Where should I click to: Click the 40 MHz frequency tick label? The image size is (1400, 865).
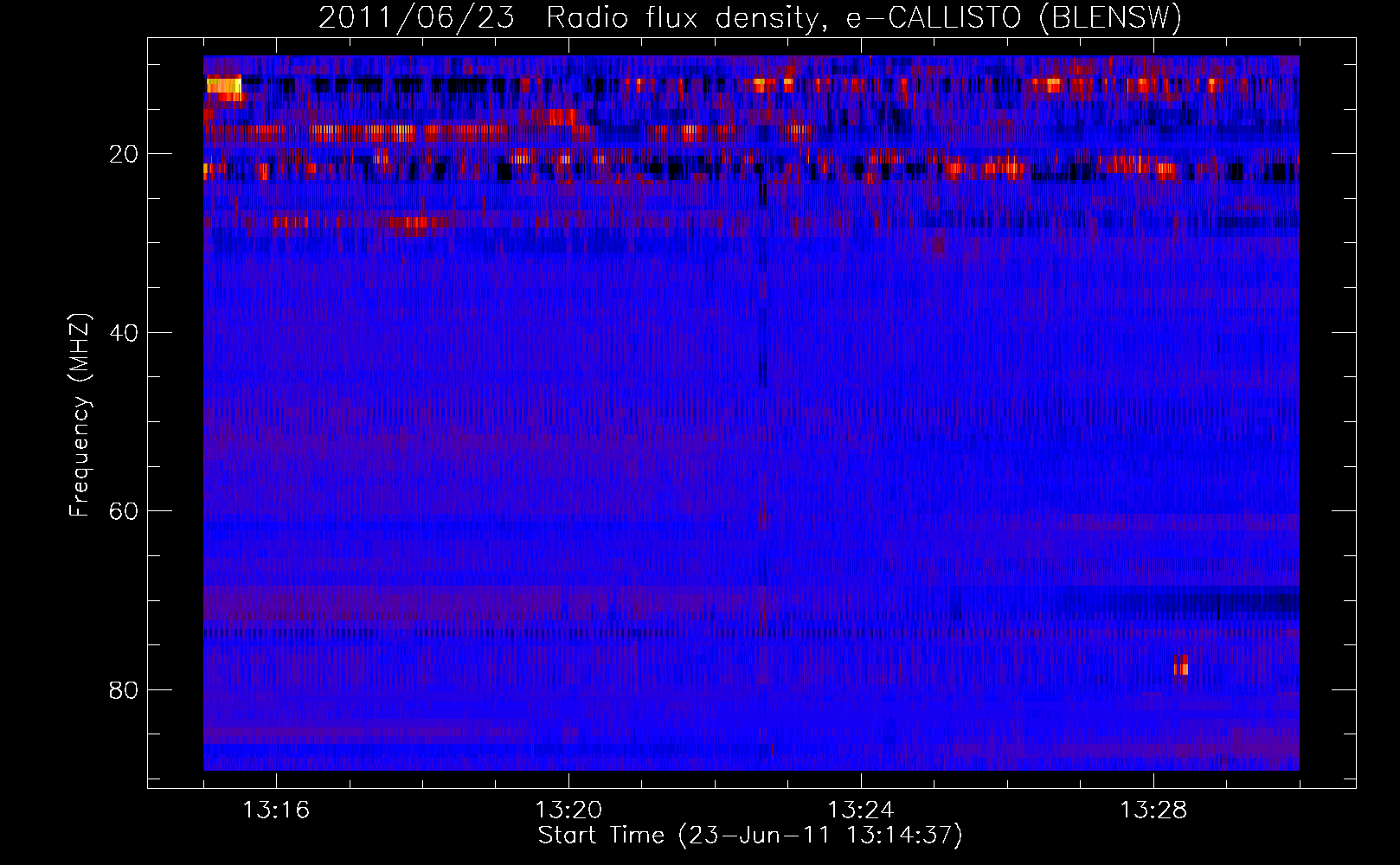tap(124, 333)
